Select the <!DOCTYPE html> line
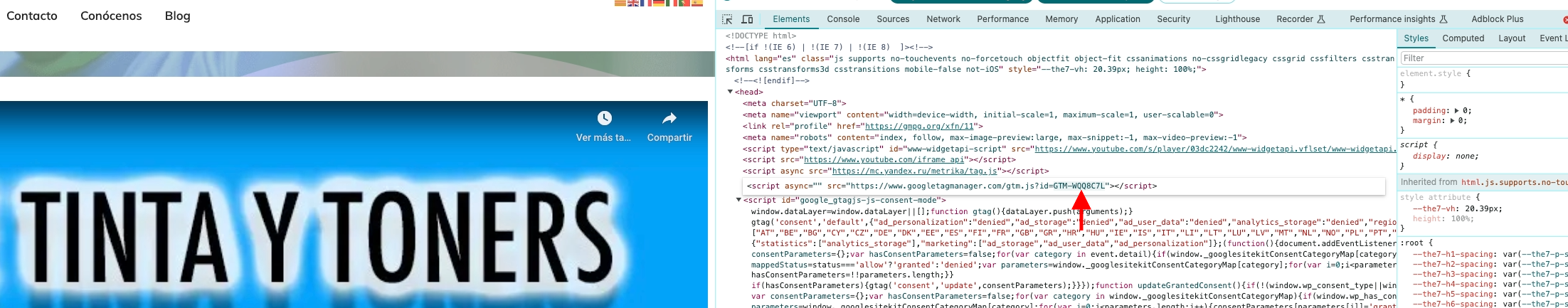Image resolution: width=1568 pixels, height=308 pixels. click(761, 36)
